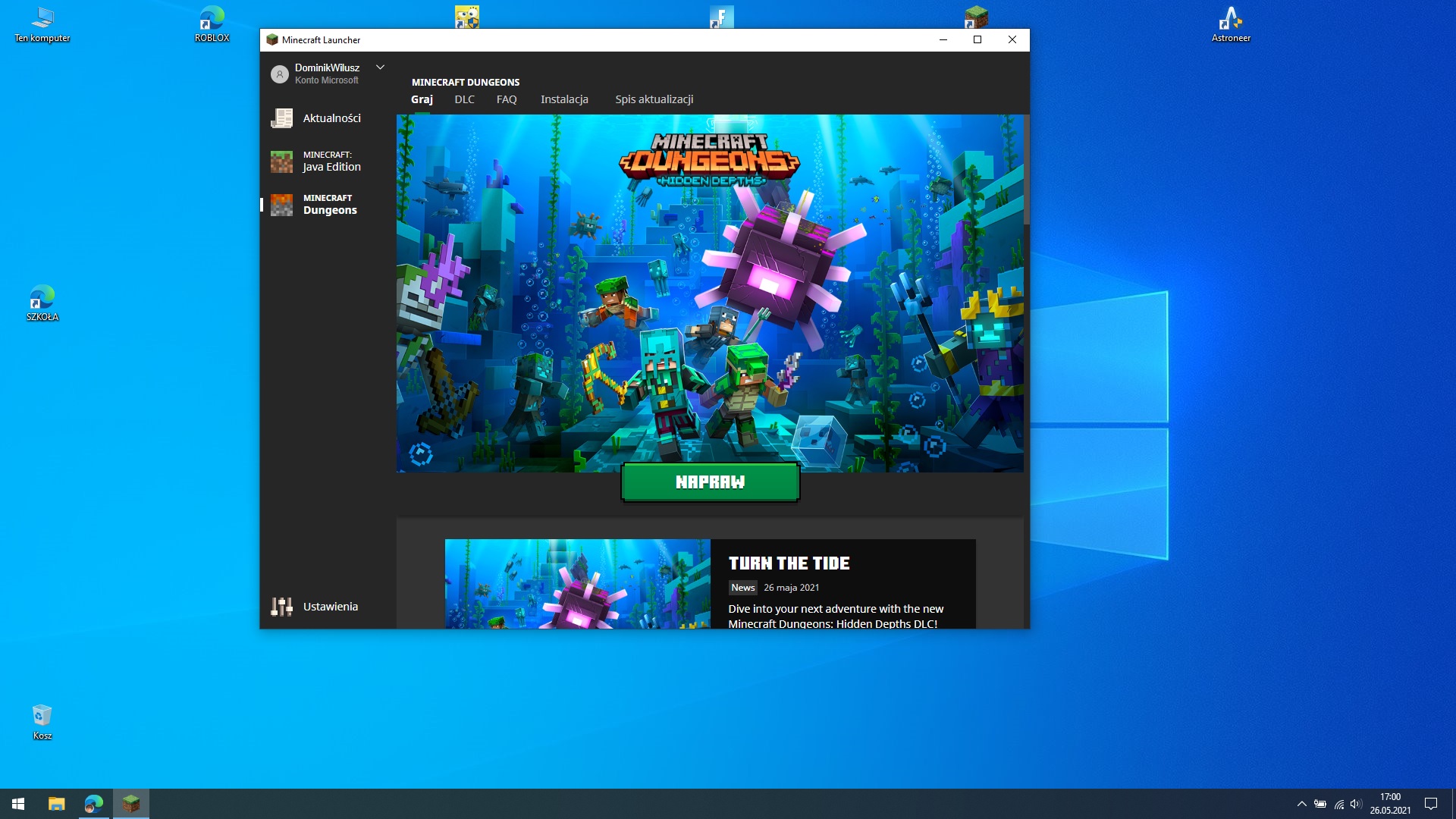
Task: Open the FAQ tab
Action: 507,99
